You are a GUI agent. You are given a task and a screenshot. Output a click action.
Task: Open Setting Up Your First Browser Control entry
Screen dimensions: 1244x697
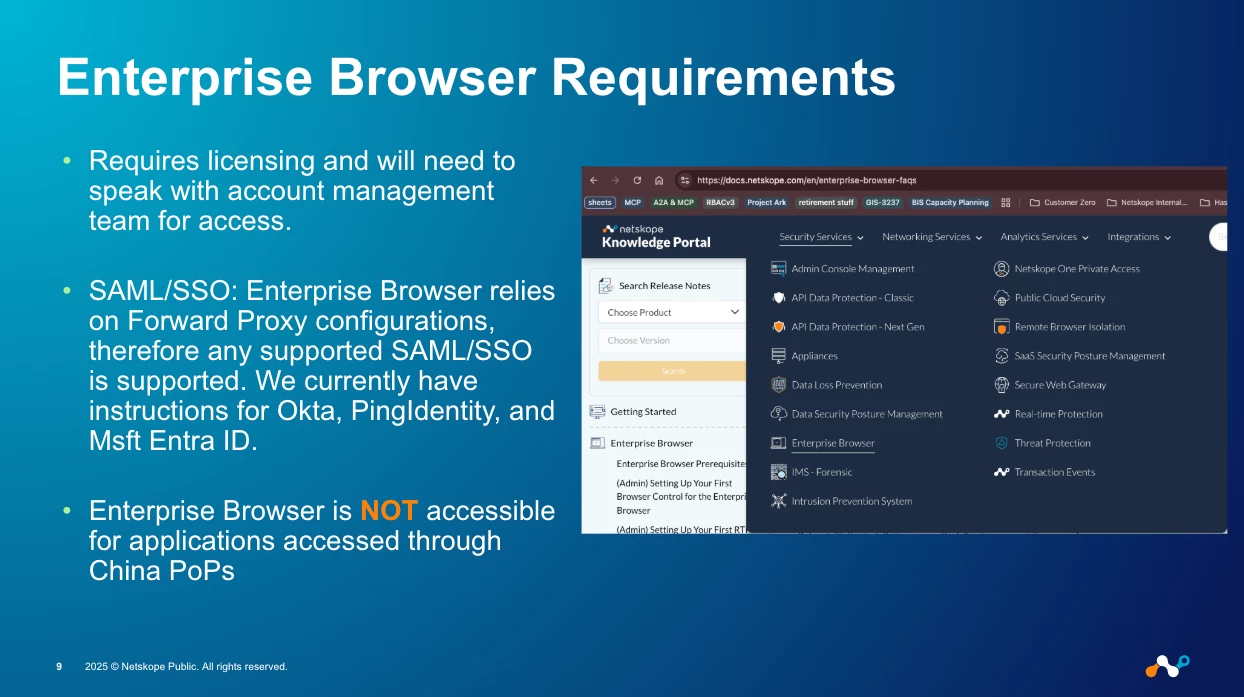click(682, 496)
